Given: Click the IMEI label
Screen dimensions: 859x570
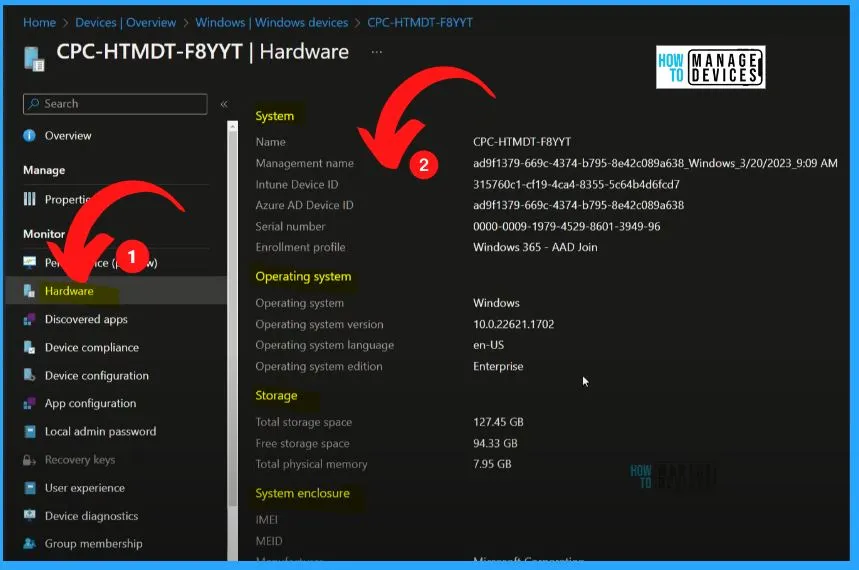Looking at the screenshot, I should coord(267,520).
